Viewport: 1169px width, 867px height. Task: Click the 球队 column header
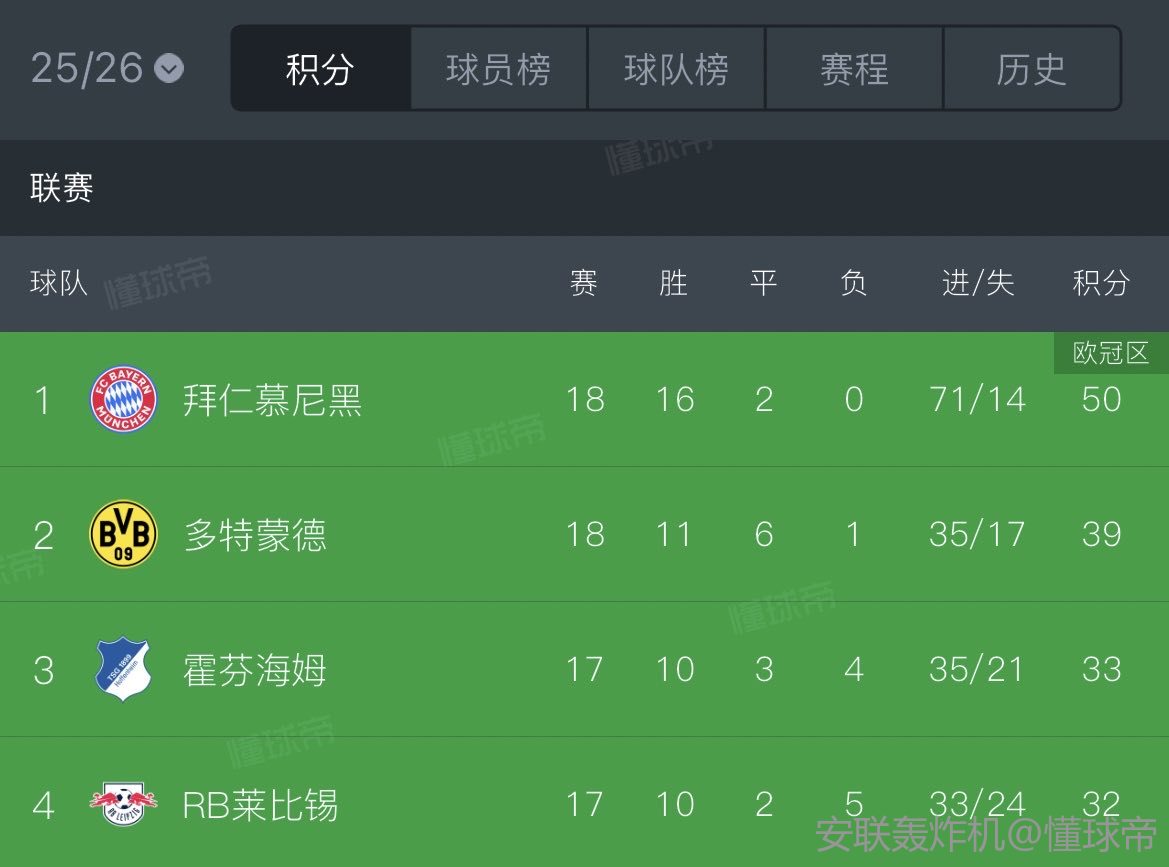(59, 283)
